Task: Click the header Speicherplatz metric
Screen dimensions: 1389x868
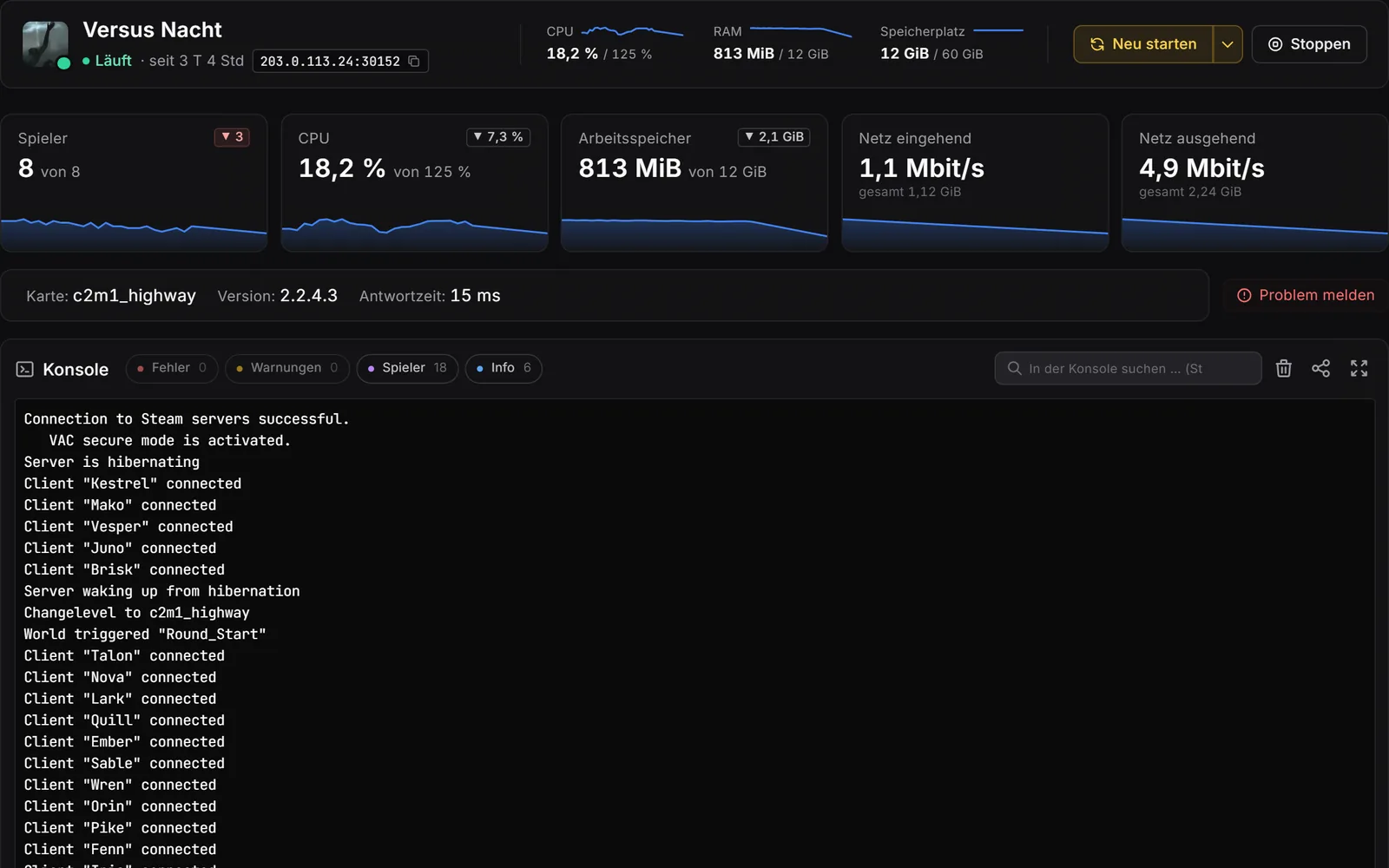Action: (x=951, y=43)
